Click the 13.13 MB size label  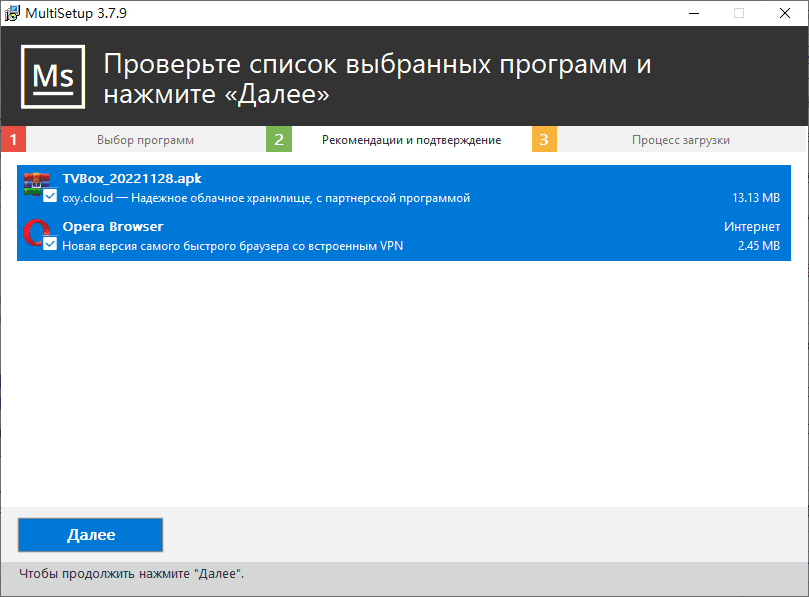(x=755, y=198)
